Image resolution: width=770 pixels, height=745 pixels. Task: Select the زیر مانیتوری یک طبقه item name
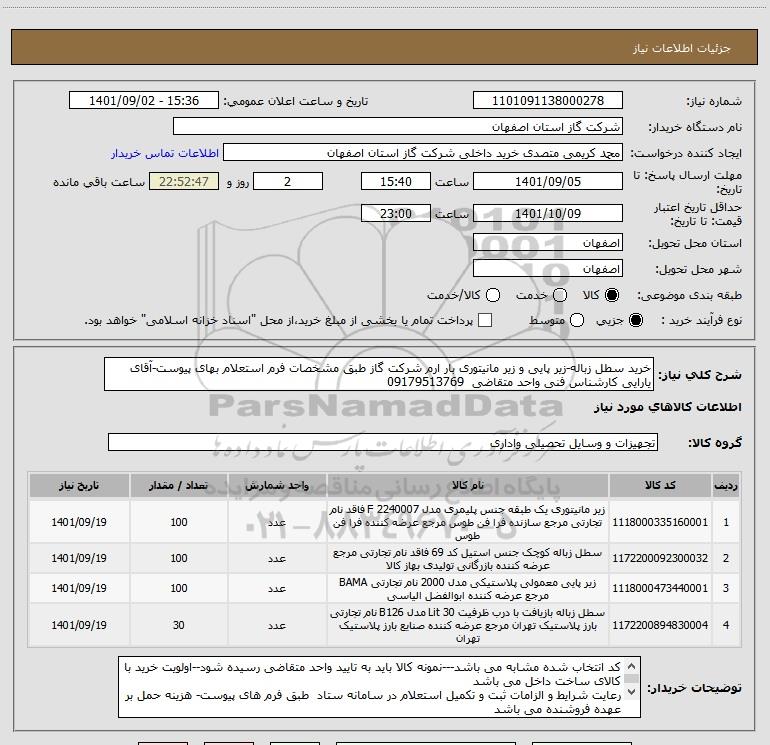(x=468, y=523)
